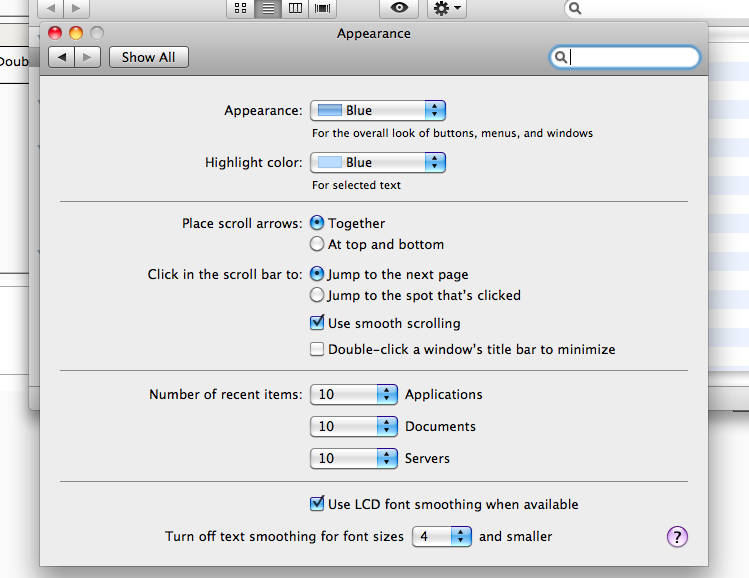Image resolution: width=749 pixels, height=578 pixels.
Task: Click in the Appearance search field
Action: tap(624, 57)
